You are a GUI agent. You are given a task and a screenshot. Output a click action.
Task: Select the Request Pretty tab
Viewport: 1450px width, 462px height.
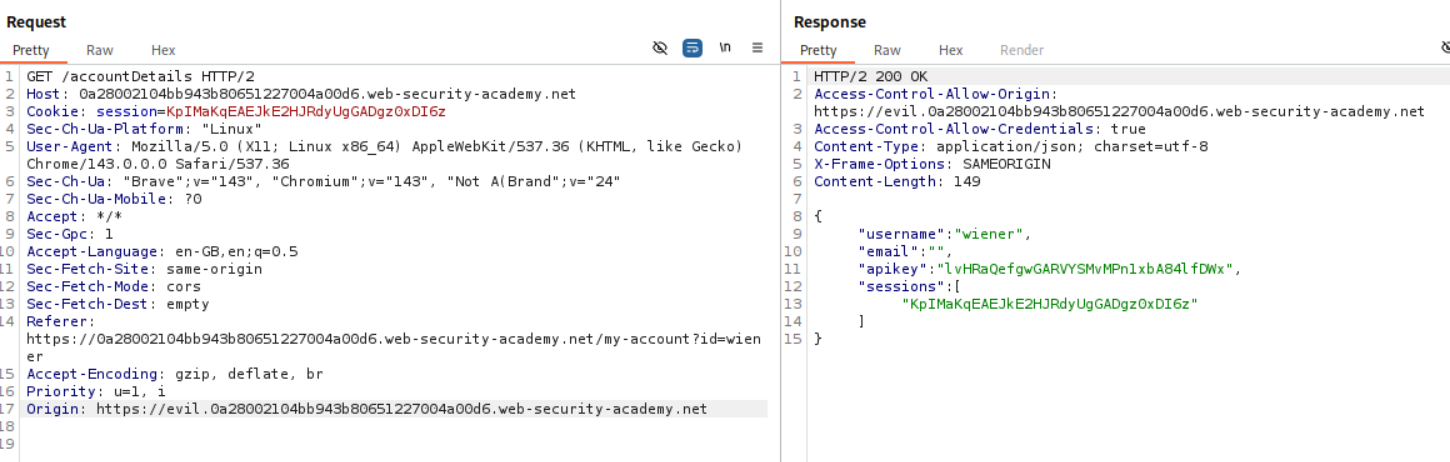coord(31,50)
